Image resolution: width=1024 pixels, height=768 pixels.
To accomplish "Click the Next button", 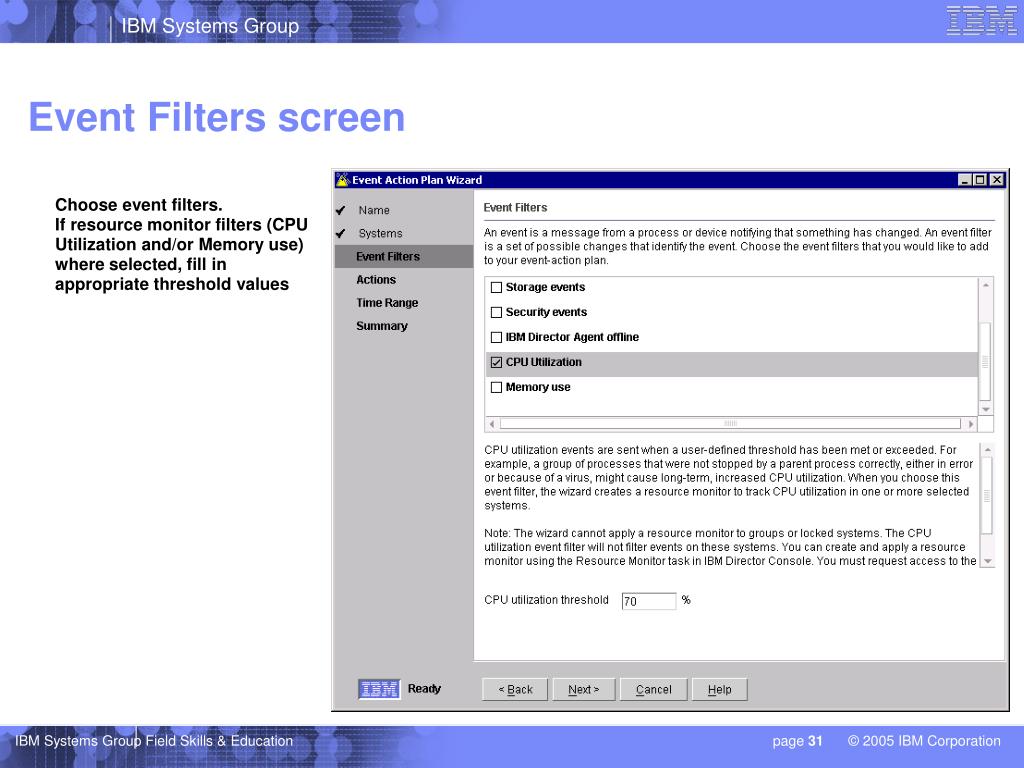I will pos(584,690).
